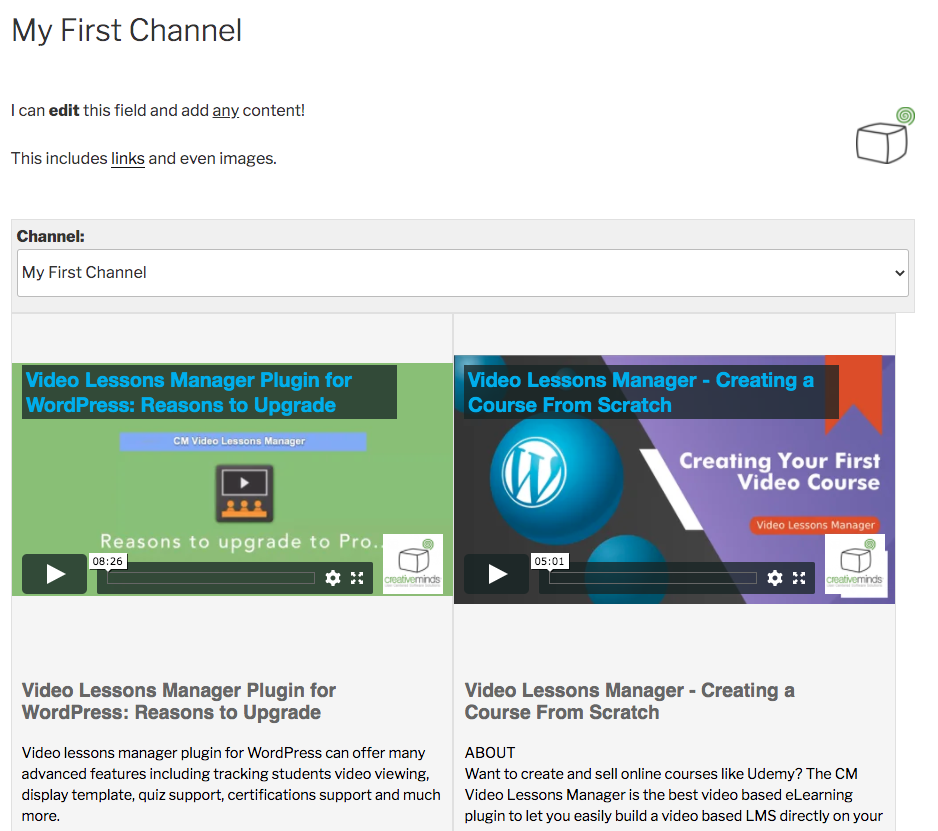
Task: Click the red 'Video Lessons Manager' badge in thumbnail
Action: 815,525
